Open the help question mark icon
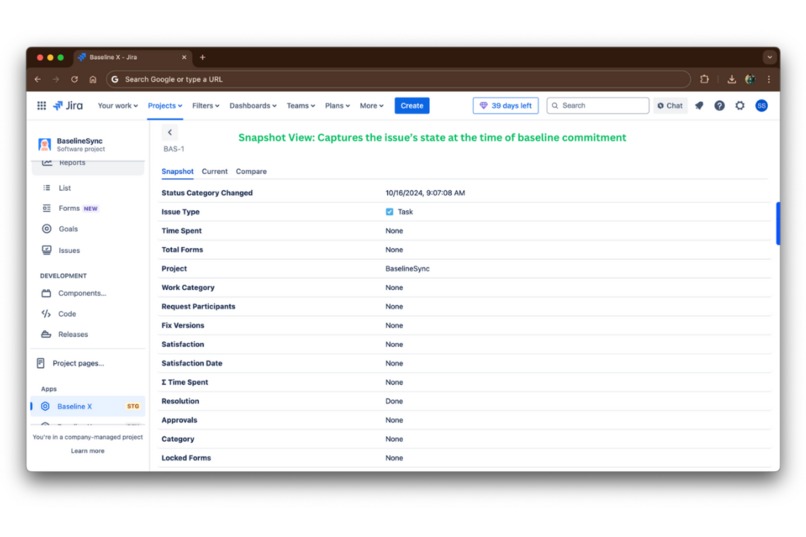This screenshot has width=806, height=537. click(720, 105)
